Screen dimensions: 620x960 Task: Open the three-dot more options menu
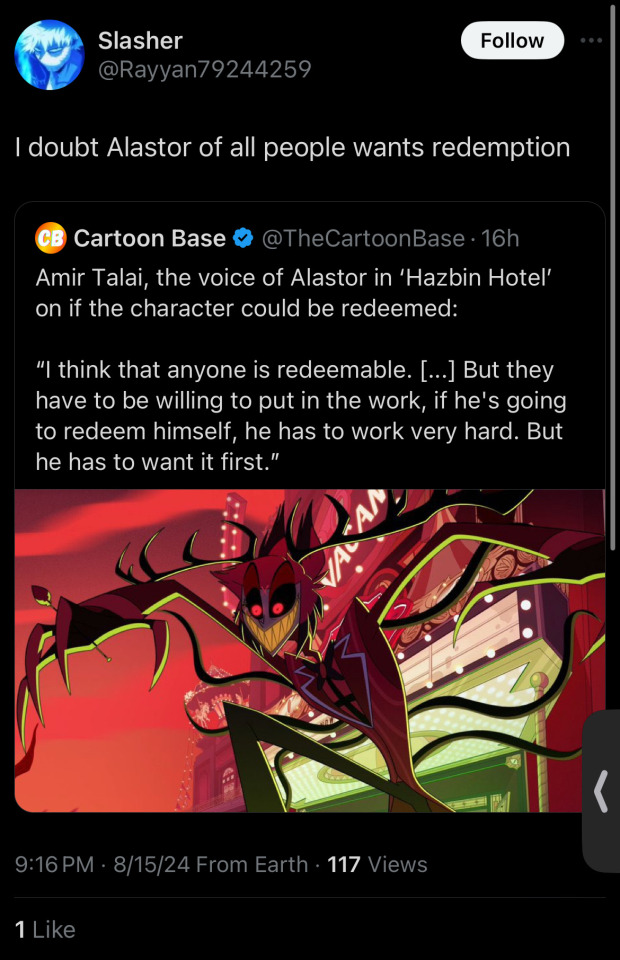coord(591,40)
